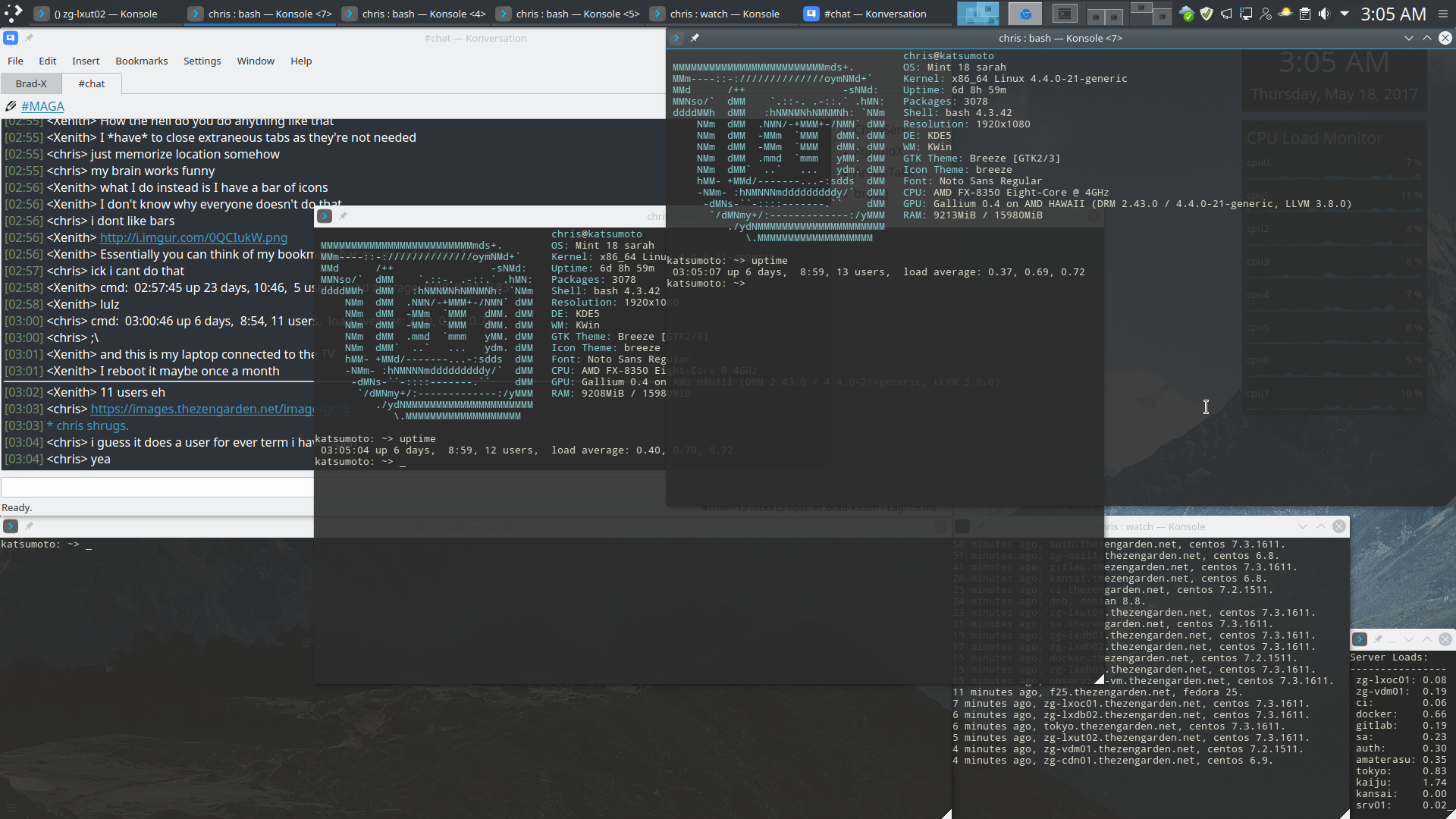Open window menu icon of middle Konsole window
This screenshot has width=1456, height=819.
(325, 216)
